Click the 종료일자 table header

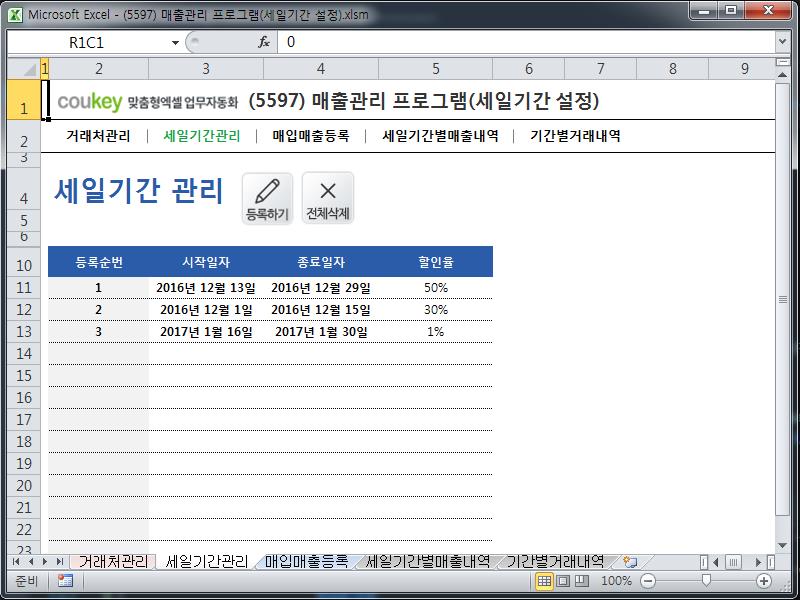[x=321, y=262]
